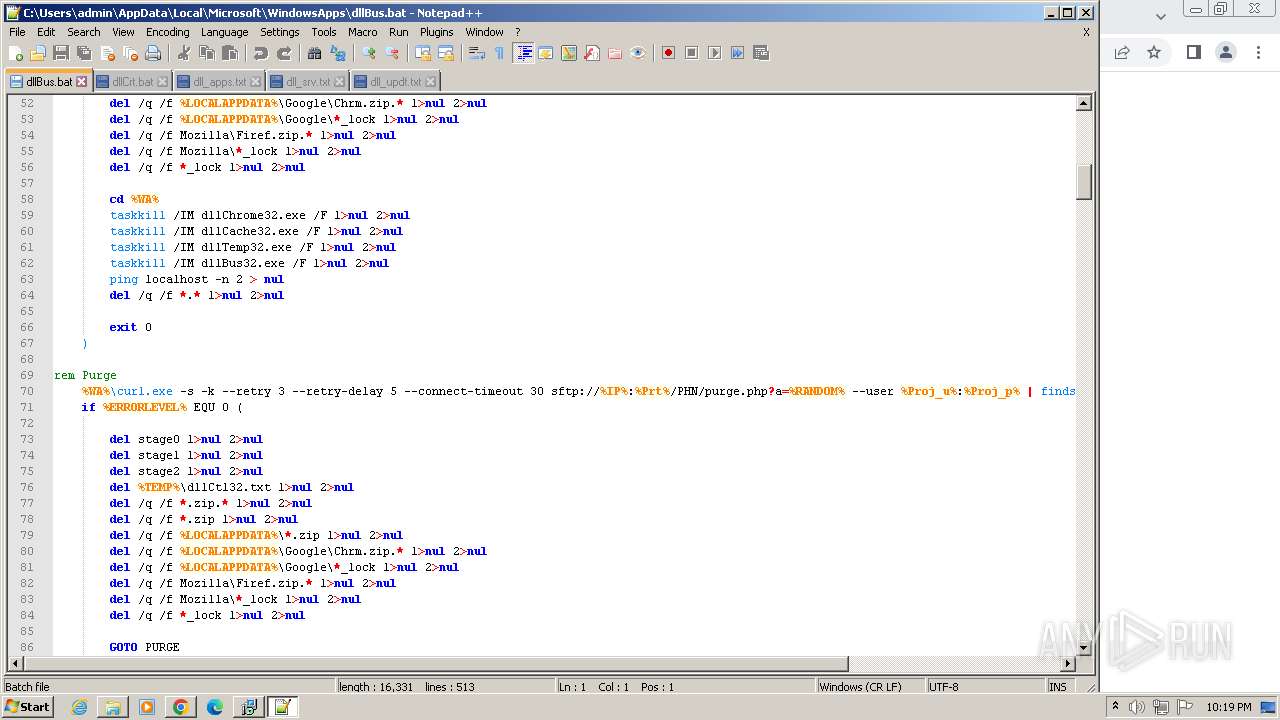Viewport: 1280px width, 720px height.
Task: Open the browser side panel icon
Action: click(x=1193, y=52)
